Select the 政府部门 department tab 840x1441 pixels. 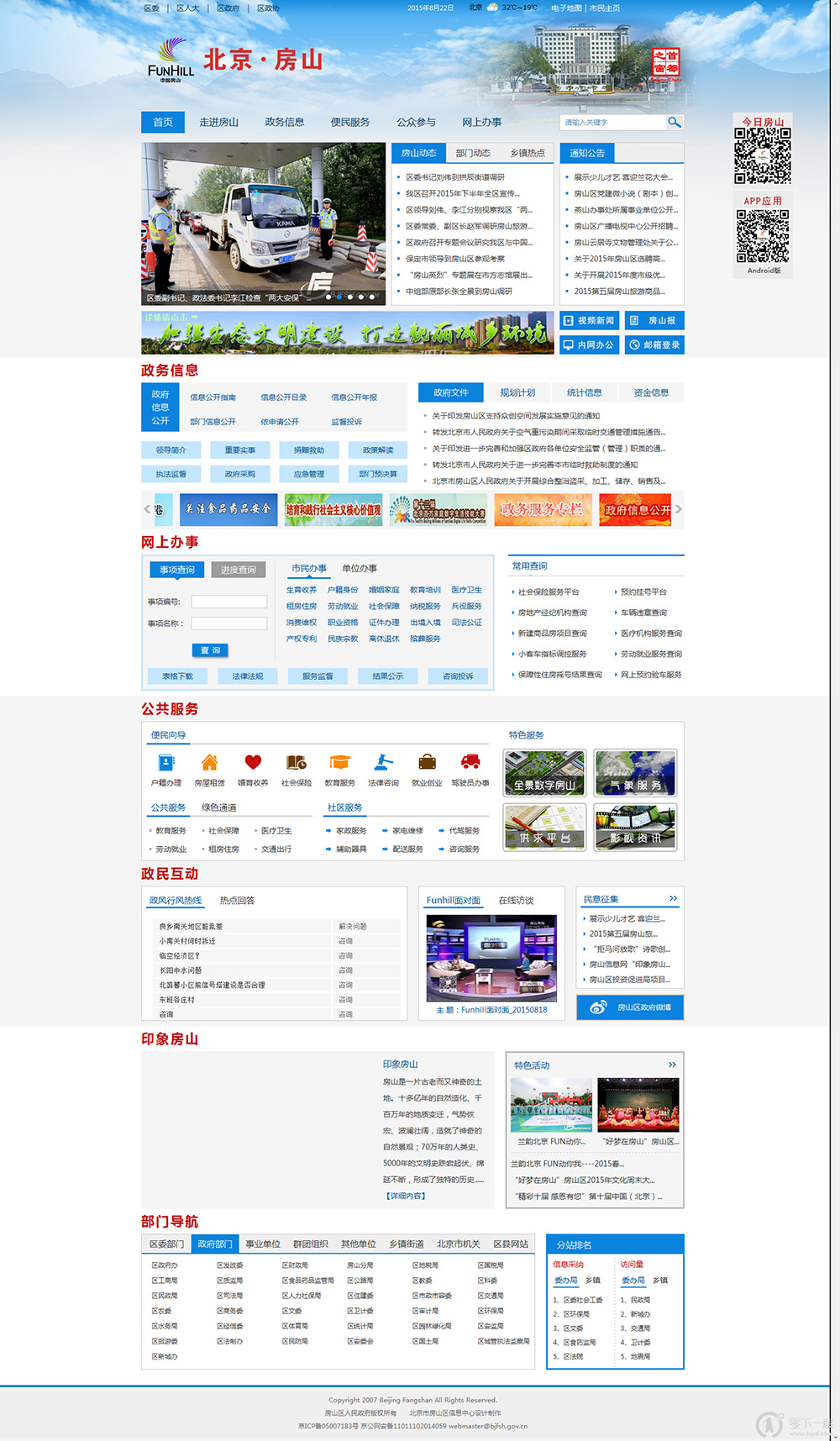point(214,1244)
